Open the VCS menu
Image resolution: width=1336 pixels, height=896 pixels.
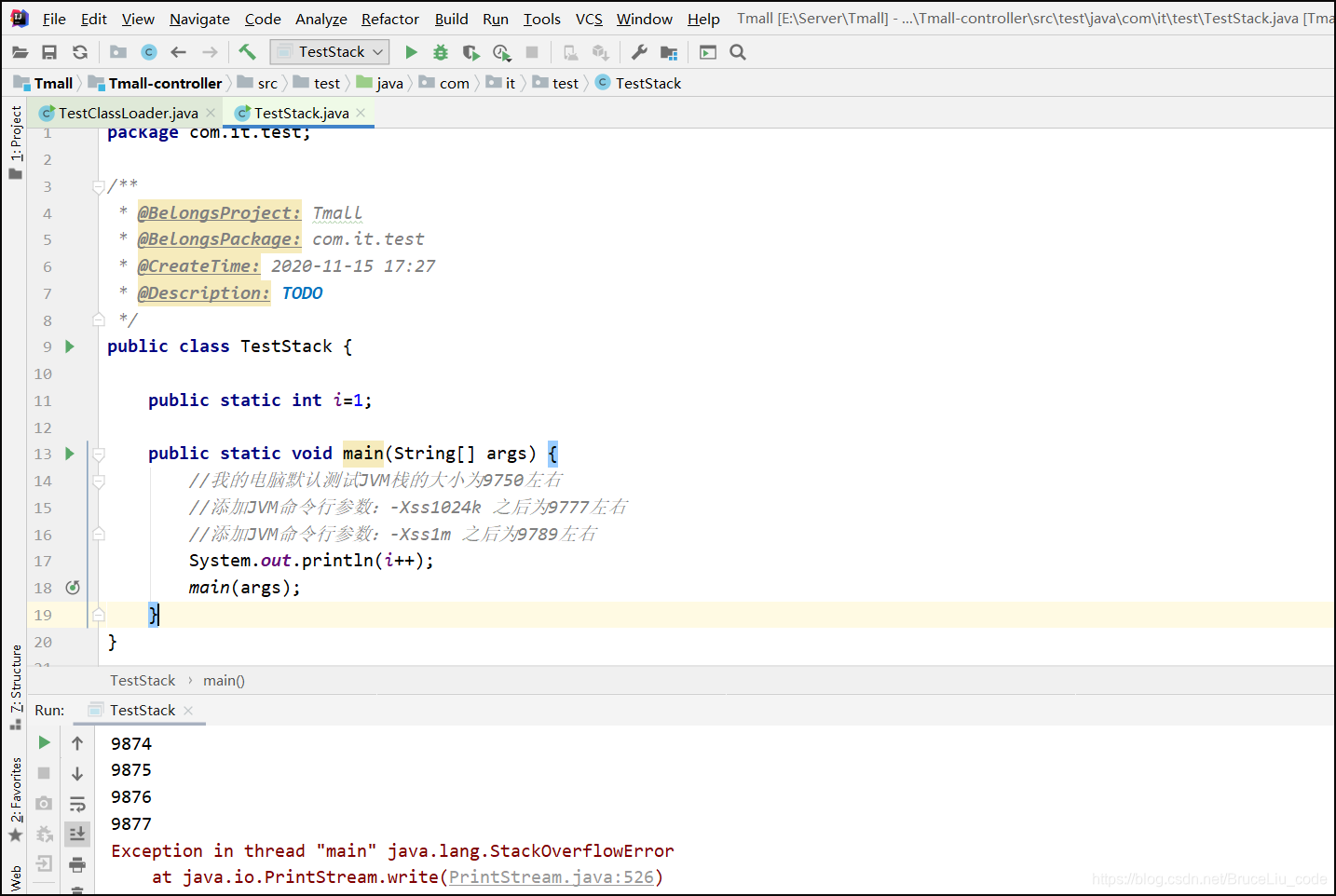tap(589, 19)
